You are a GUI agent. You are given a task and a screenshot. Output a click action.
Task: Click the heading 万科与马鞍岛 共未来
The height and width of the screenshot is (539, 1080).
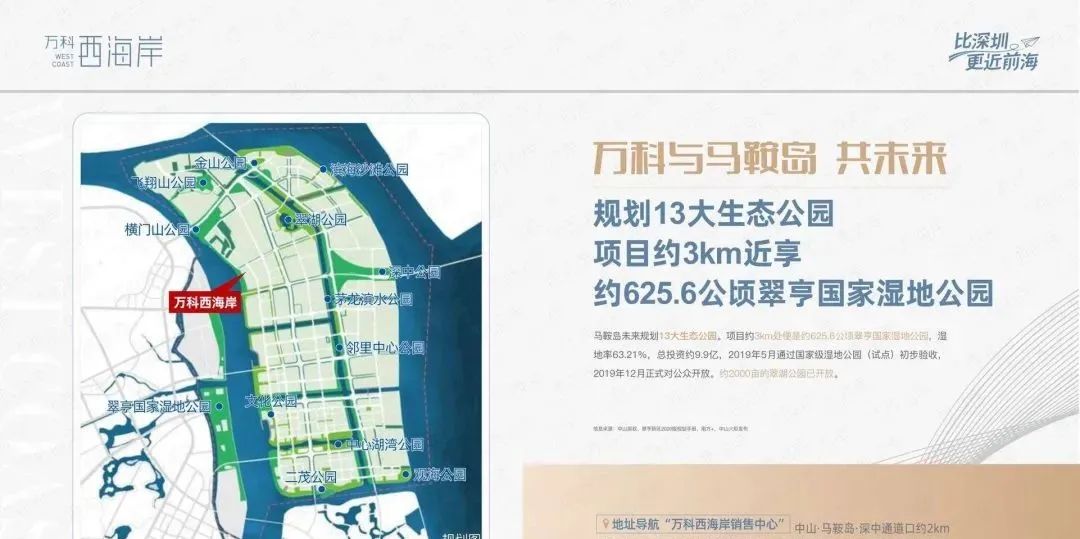tap(769, 159)
